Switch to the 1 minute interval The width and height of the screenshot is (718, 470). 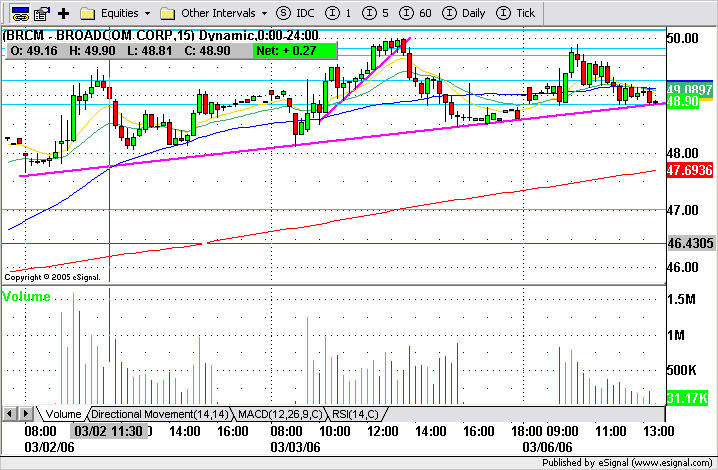(x=338, y=13)
